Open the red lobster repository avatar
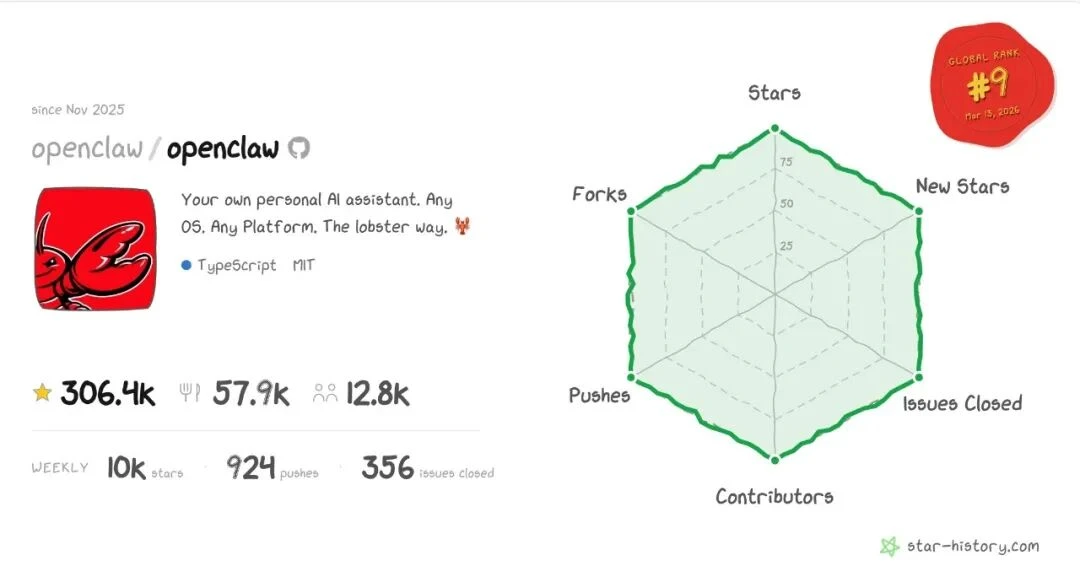 point(96,248)
